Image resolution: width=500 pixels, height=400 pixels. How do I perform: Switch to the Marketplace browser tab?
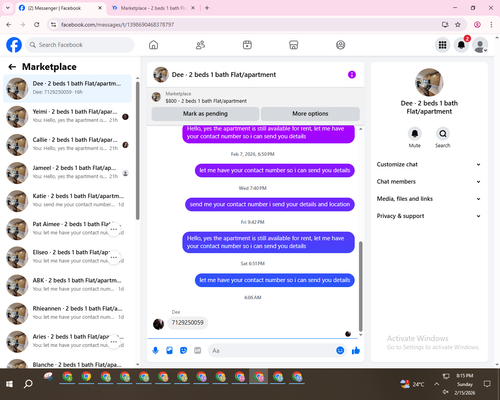(153, 8)
